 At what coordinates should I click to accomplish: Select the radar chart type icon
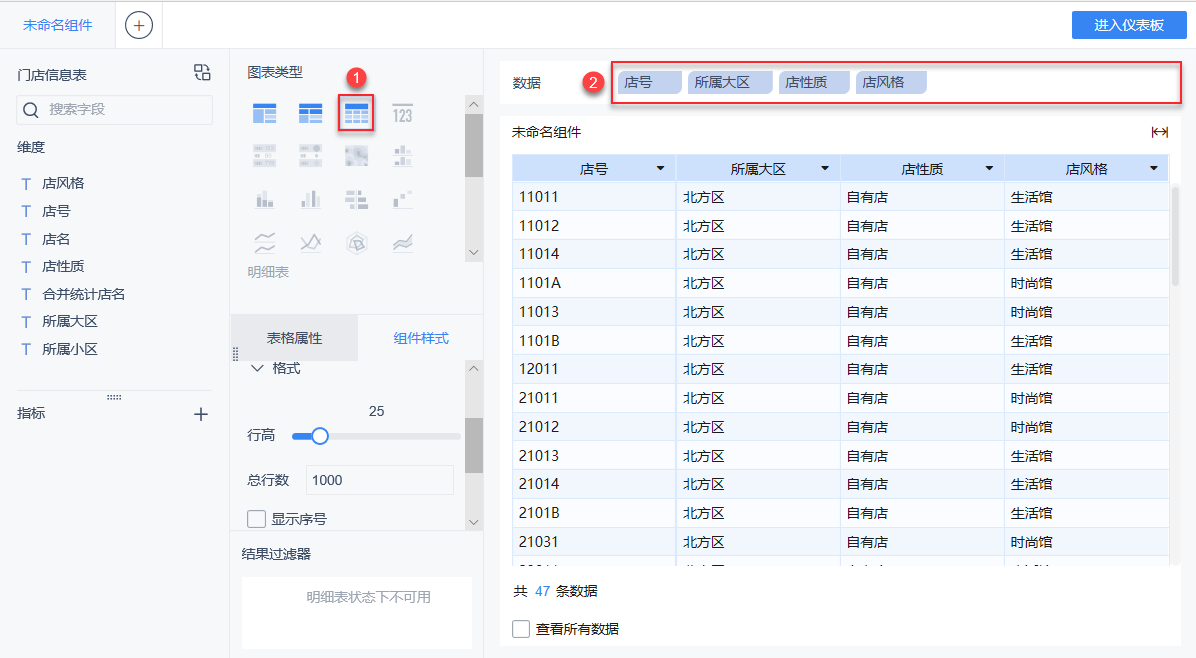coord(356,242)
